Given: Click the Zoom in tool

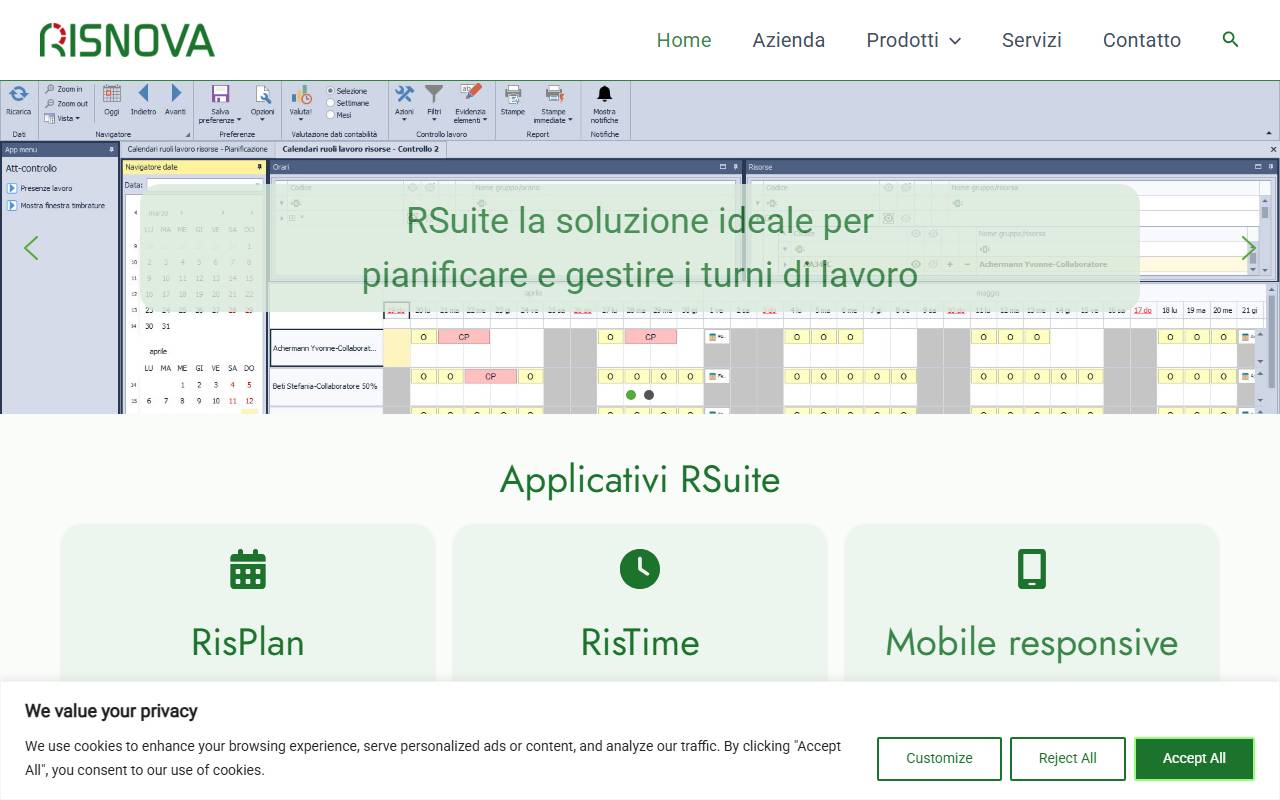Looking at the screenshot, I should click(64, 89).
